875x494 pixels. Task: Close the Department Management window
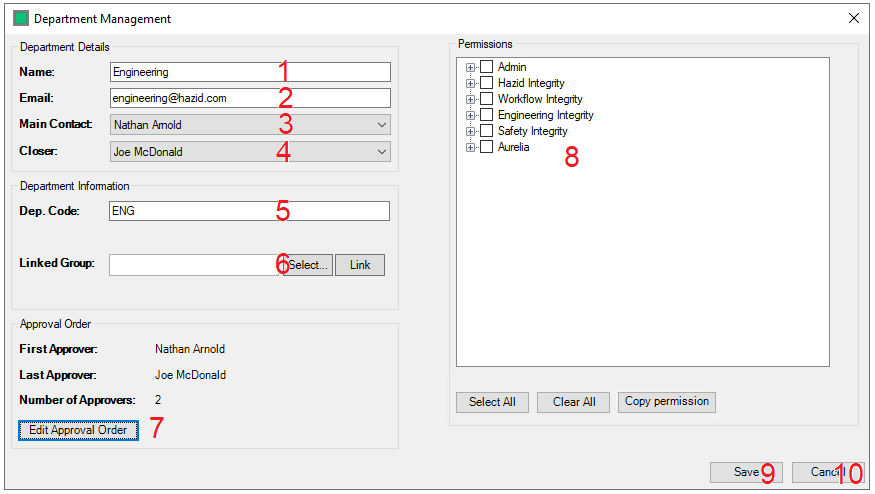tap(853, 18)
